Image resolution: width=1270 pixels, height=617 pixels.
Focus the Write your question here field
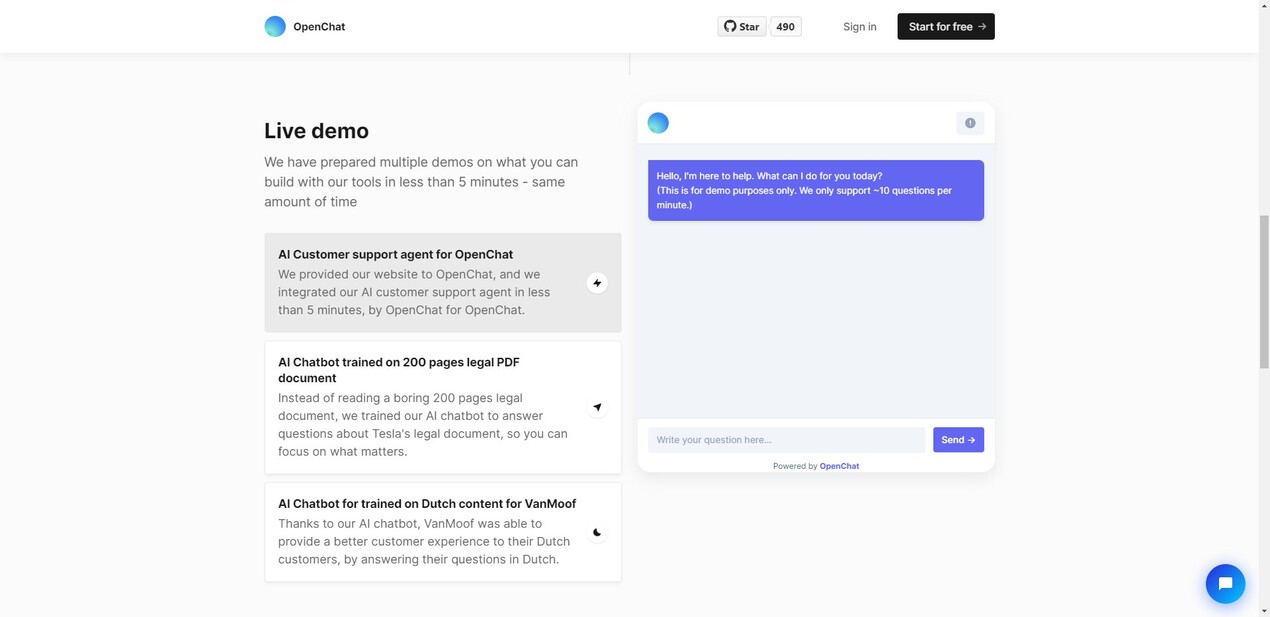[787, 440]
